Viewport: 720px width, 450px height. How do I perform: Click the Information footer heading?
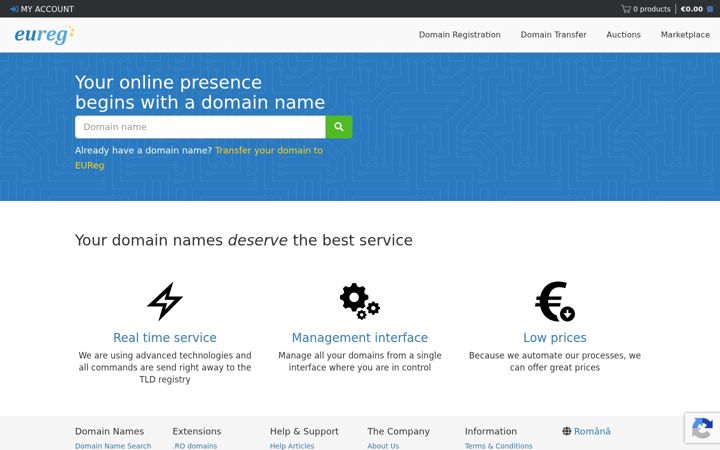click(490, 431)
